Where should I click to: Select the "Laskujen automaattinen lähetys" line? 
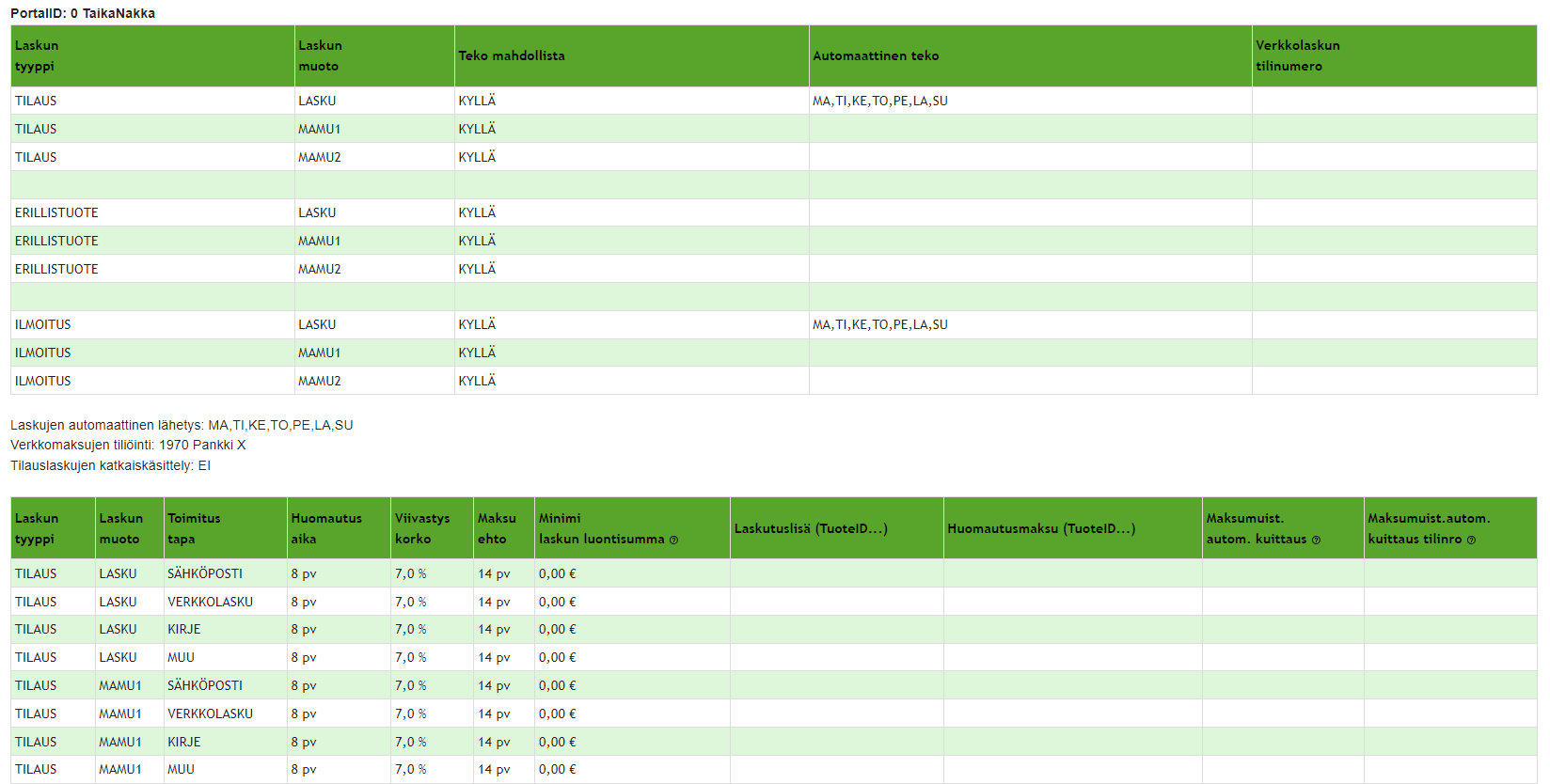tap(182, 425)
